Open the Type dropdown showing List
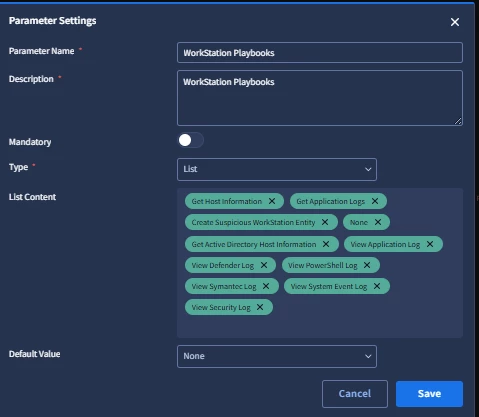479x417 pixels. pos(277,169)
